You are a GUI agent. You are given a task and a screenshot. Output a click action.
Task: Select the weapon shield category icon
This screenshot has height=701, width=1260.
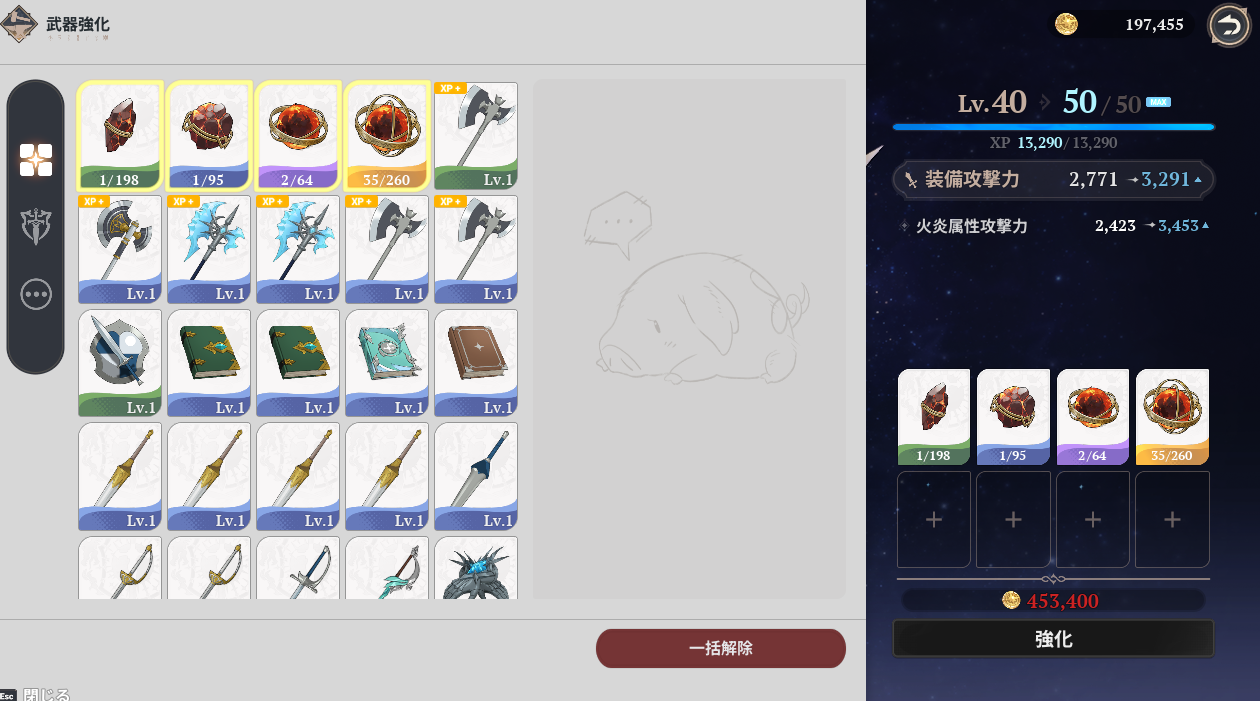tap(36, 227)
